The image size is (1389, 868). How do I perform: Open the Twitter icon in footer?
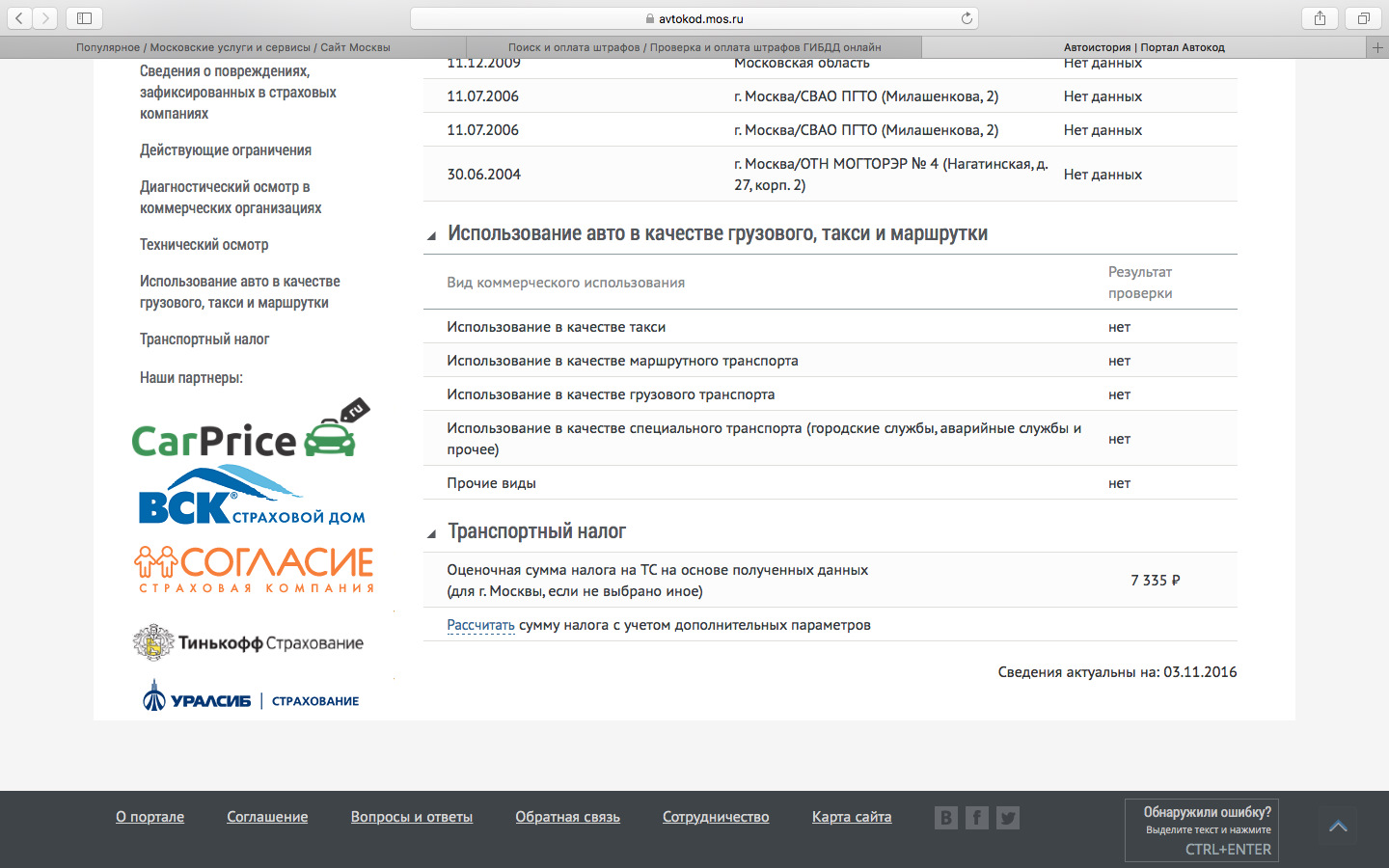click(x=1008, y=818)
